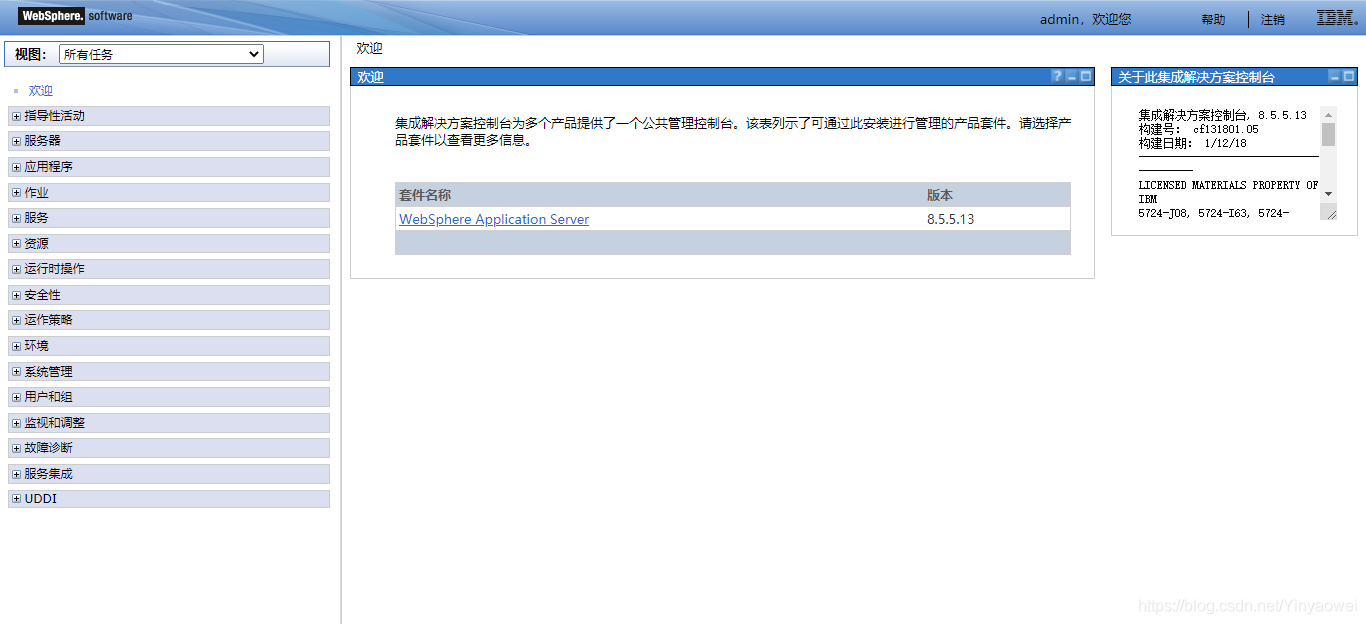Click the 版本 column header
This screenshot has width=1366, height=624.
940,195
